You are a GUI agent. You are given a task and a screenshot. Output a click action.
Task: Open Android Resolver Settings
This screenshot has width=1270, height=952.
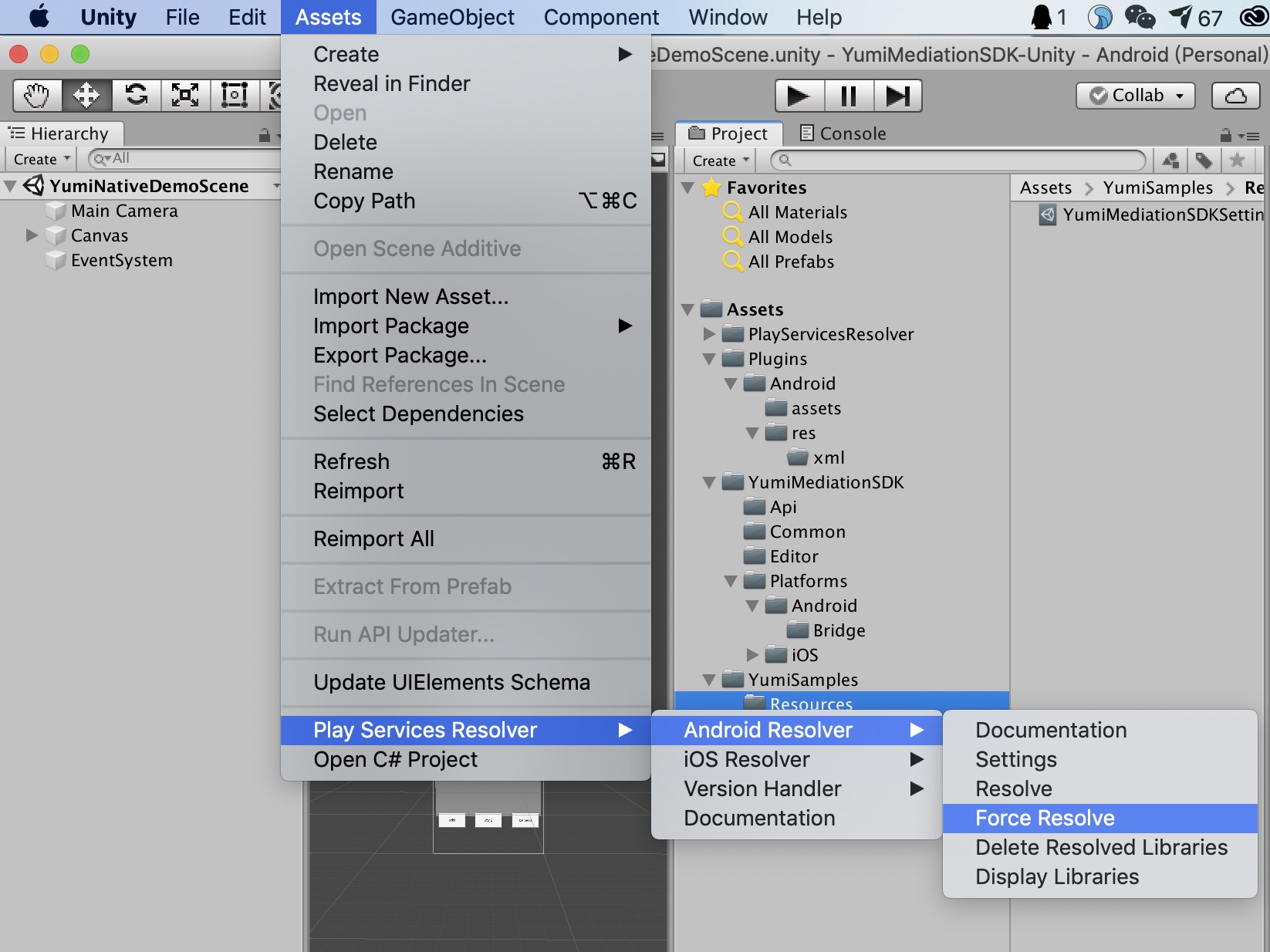pyautogui.click(x=1100, y=759)
